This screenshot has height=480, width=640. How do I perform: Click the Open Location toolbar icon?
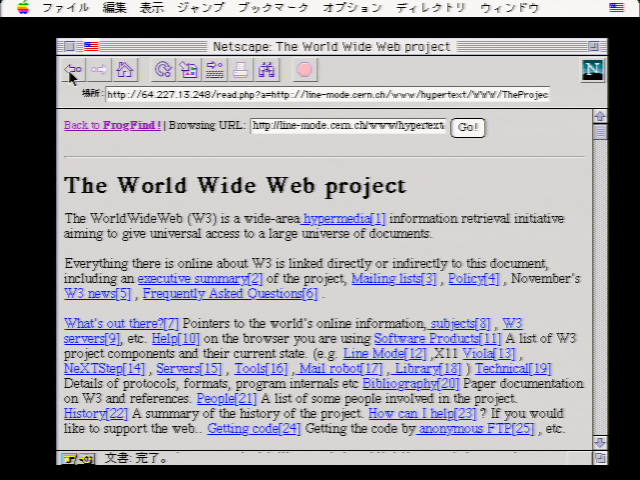click(x=215, y=70)
